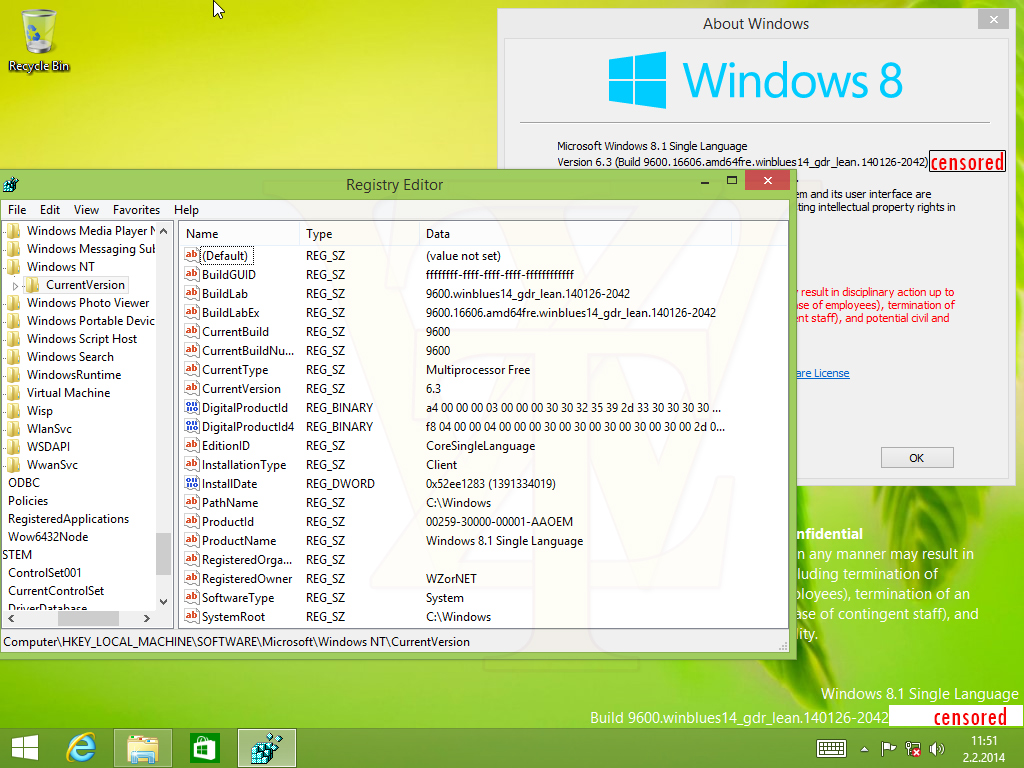Click the DigitalProductId binary value icon
This screenshot has width=1024, height=768.
click(x=191, y=408)
